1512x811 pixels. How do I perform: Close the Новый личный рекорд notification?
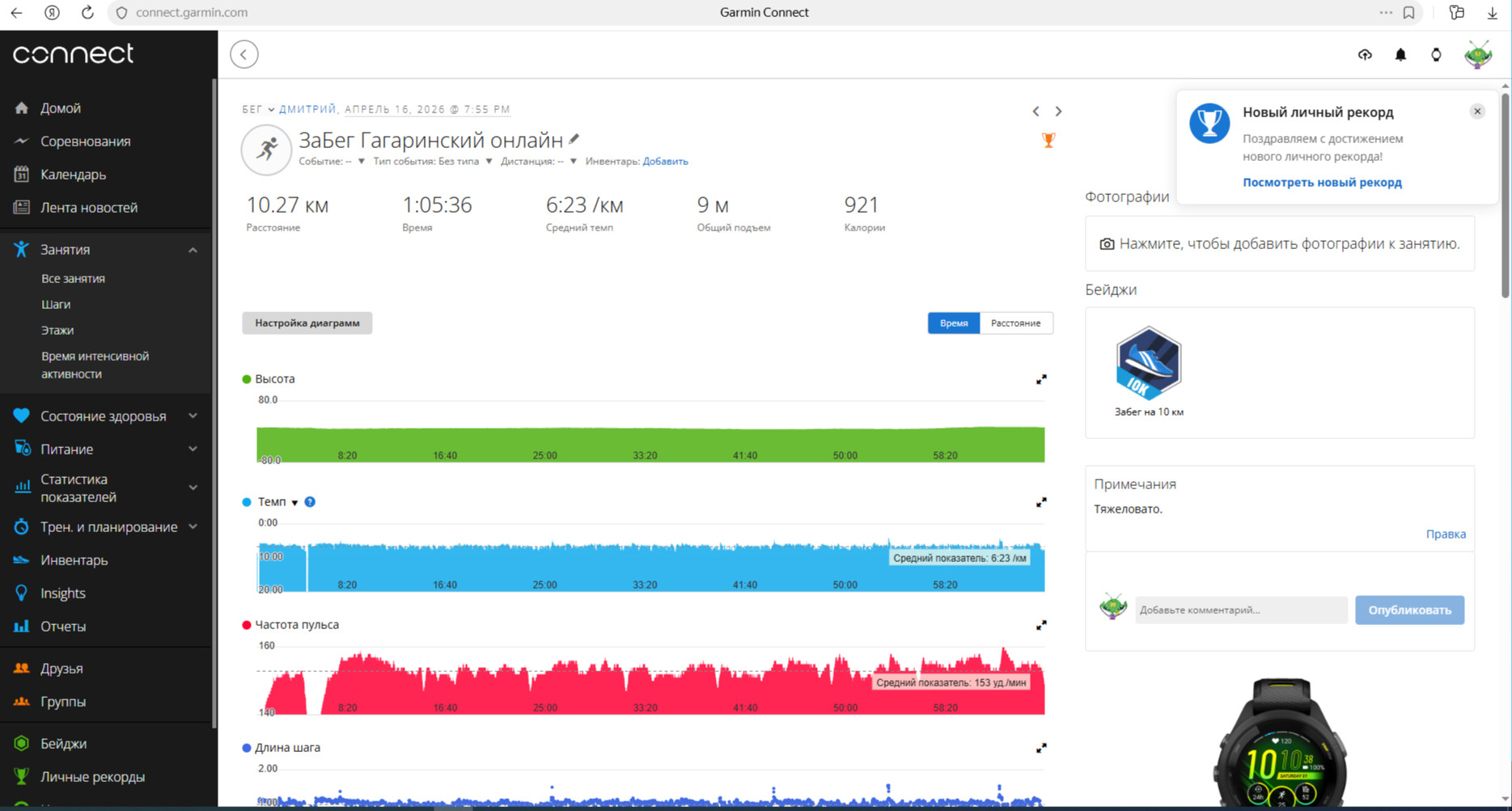[1477, 112]
